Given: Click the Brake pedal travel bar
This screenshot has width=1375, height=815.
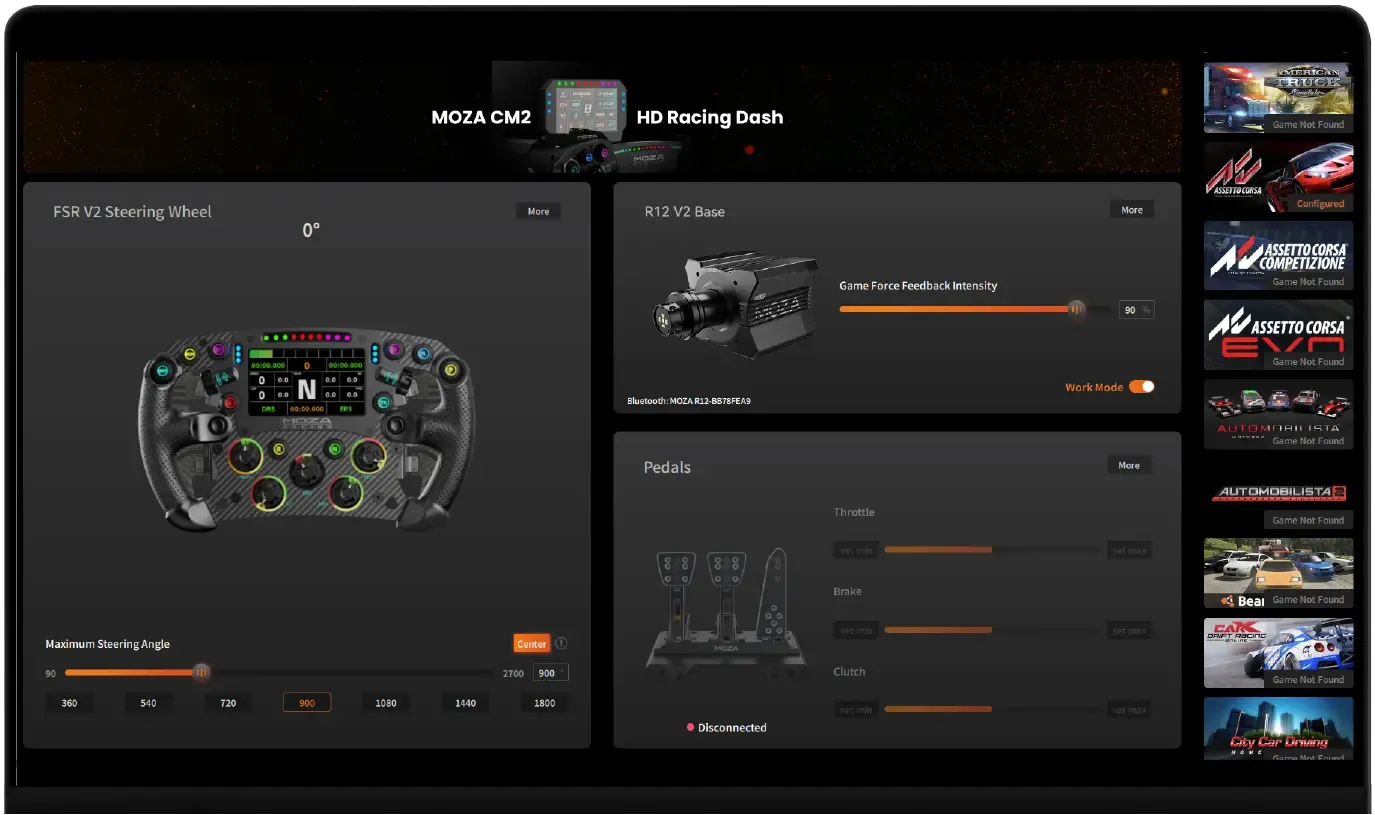Looking at the screenshot, I should click(993, 630).
